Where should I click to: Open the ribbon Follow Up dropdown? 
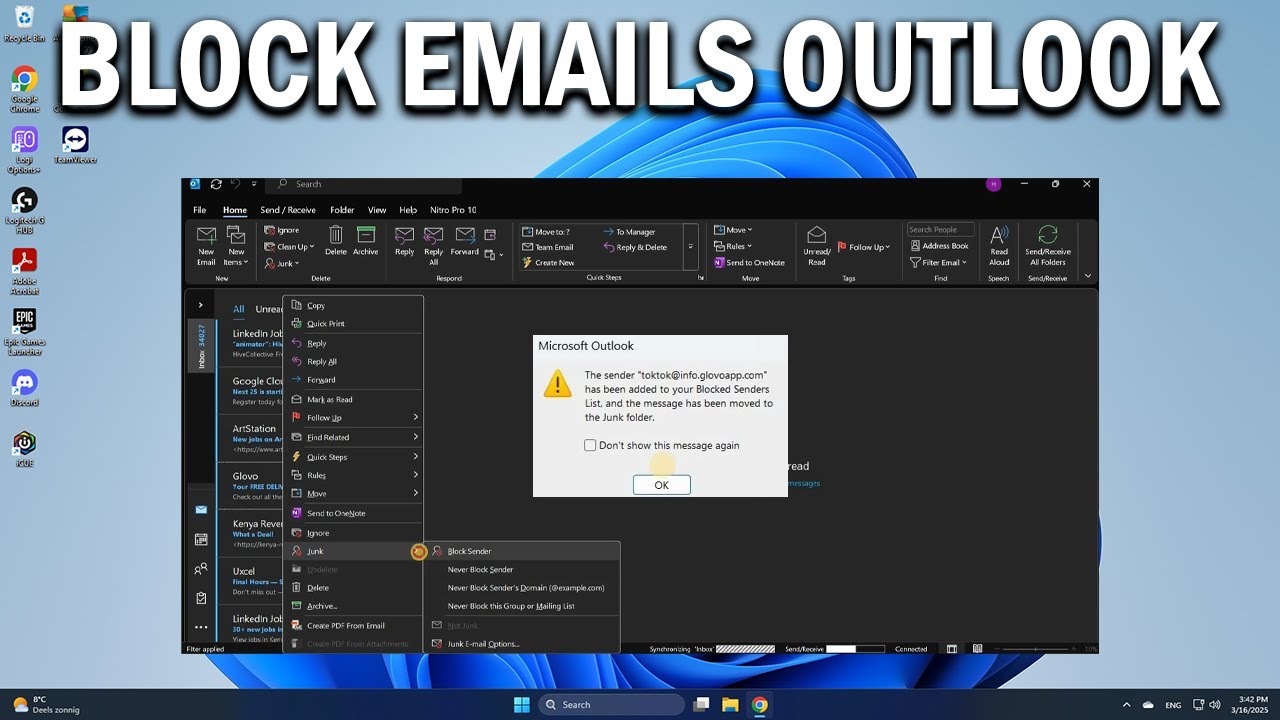coord(864,247)
